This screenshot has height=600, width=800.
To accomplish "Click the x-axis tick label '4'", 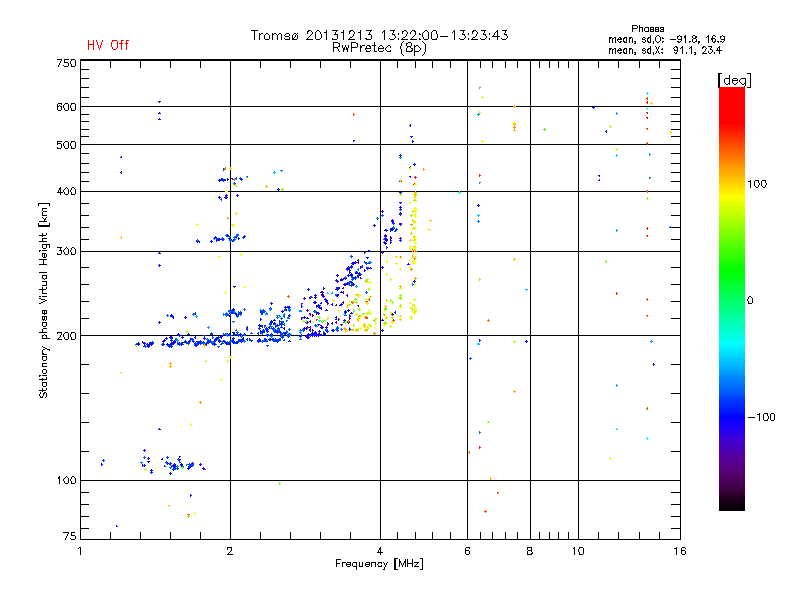I will (x=380, y=551).
